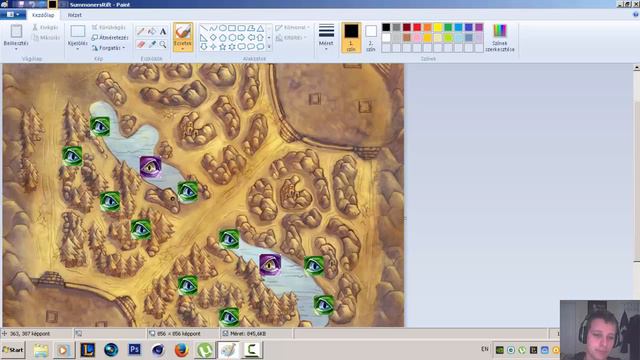Choose the Polygon shape
Screen dimensions: 640x360
coord(251,28)
